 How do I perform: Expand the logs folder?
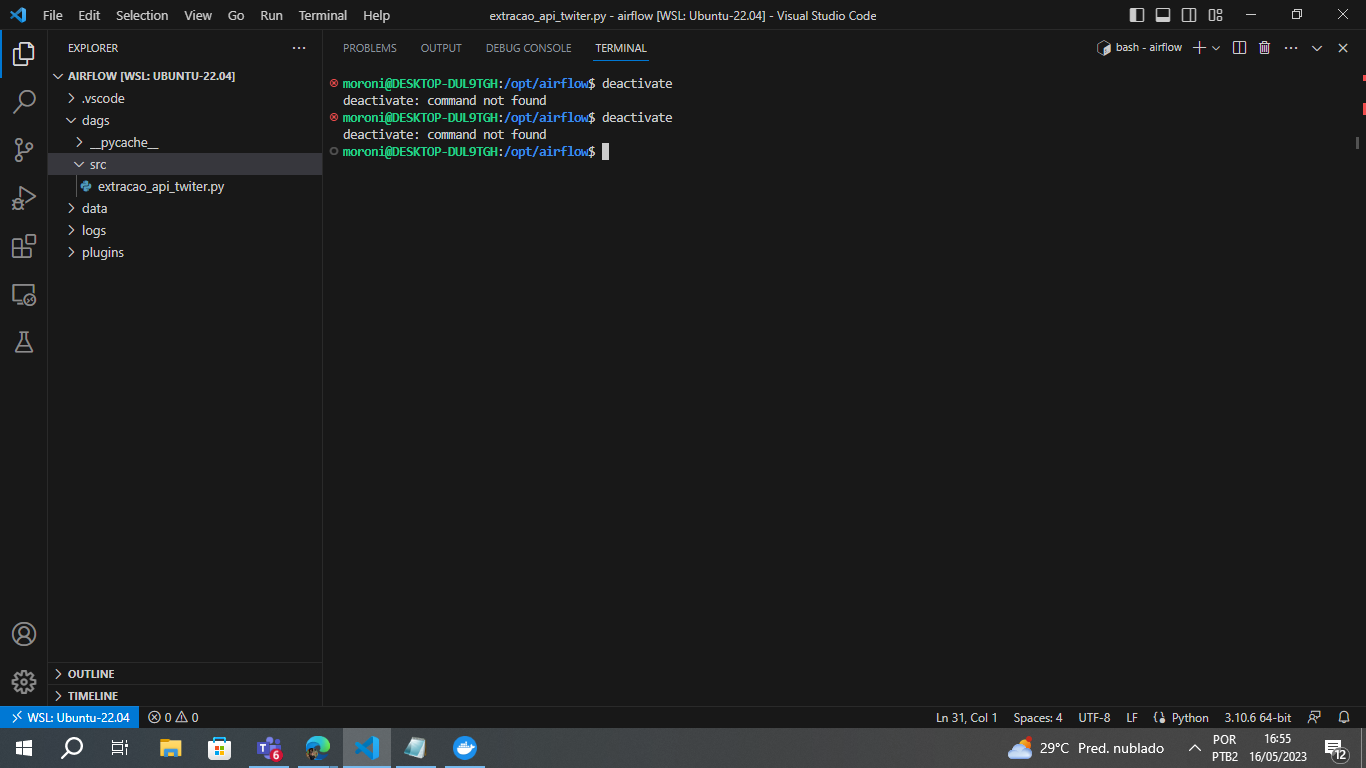tap(185, 230)
